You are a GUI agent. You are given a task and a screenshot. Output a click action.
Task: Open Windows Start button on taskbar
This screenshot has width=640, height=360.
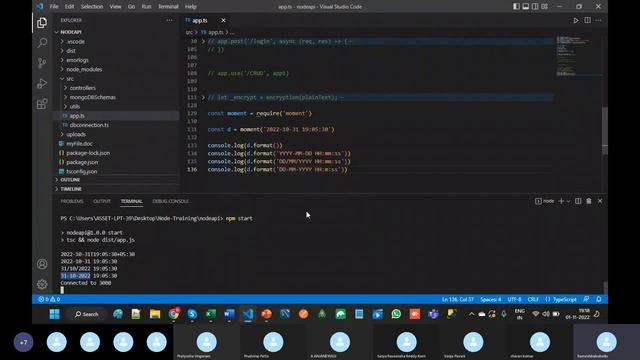click(54, 314)
